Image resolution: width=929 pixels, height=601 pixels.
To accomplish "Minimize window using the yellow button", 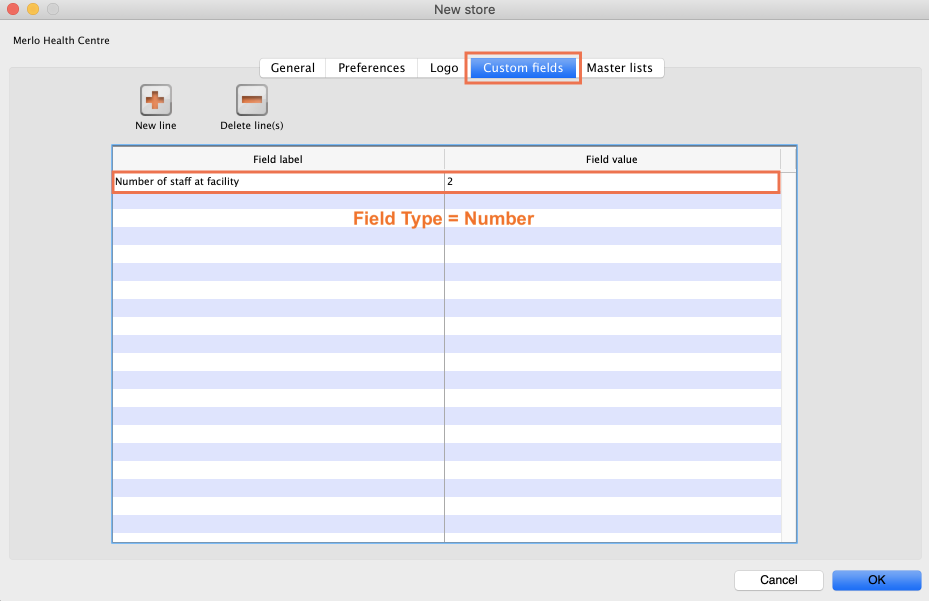I will coord(33,9).
